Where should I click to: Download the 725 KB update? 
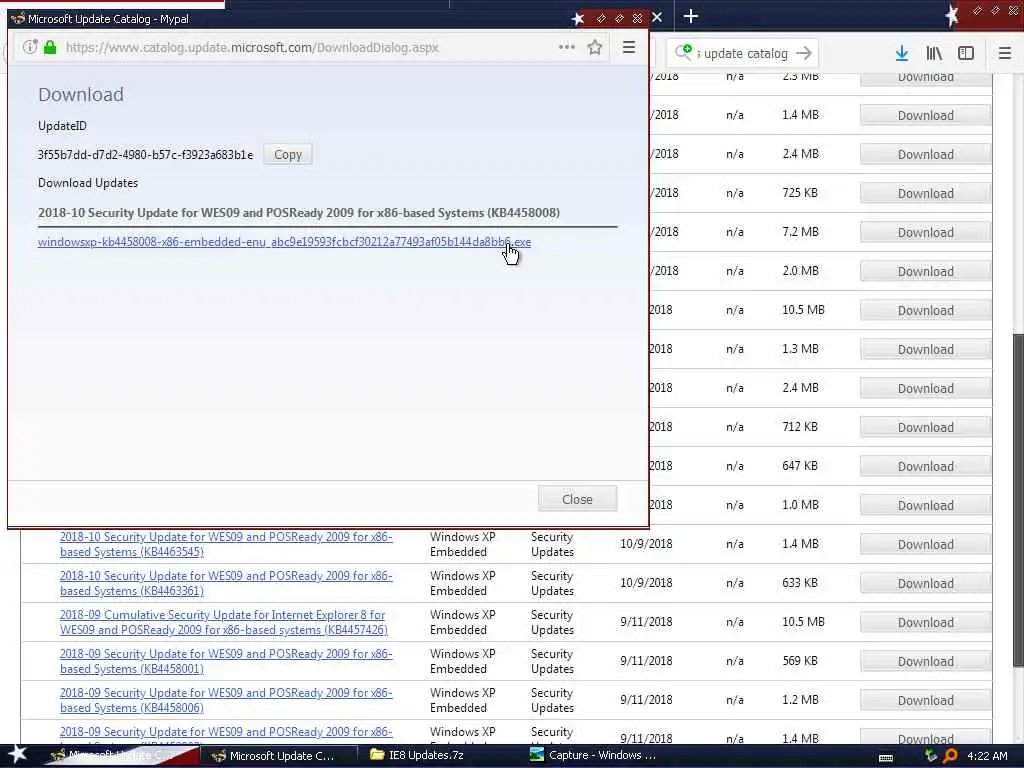pos(925,193)
